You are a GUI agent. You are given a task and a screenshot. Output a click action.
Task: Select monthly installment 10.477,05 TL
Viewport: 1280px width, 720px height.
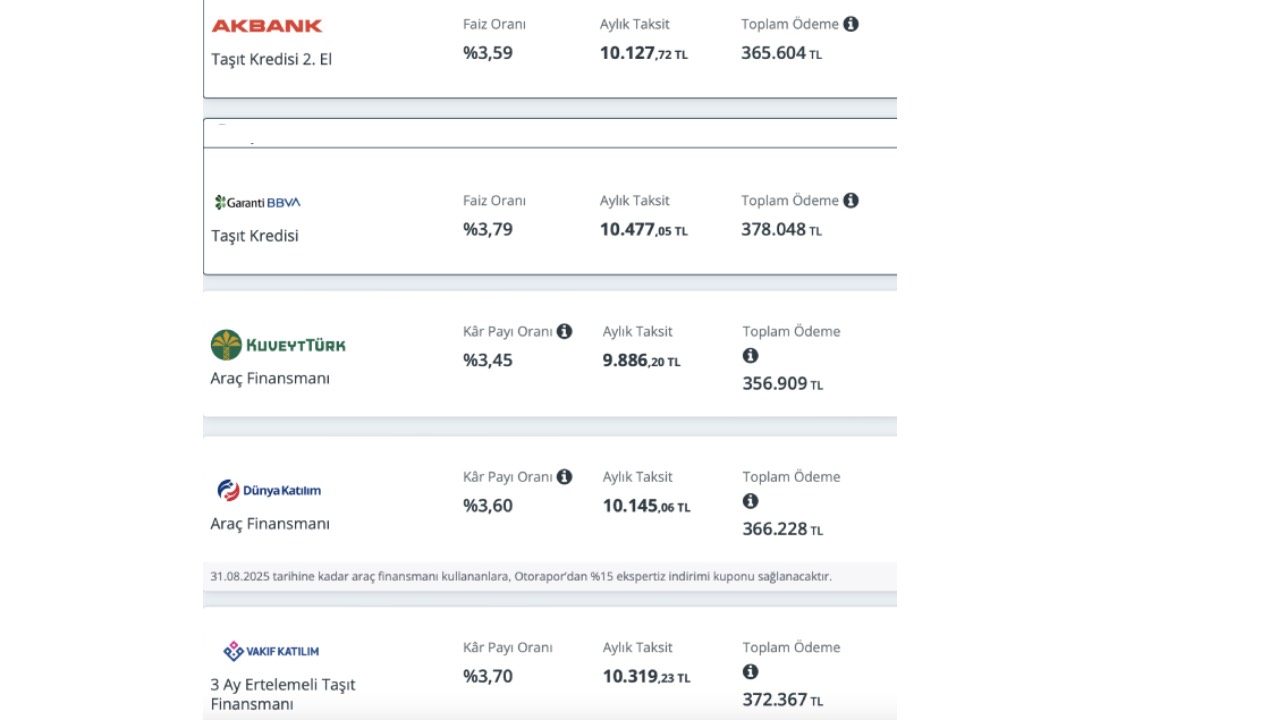(x=644, y=230)
